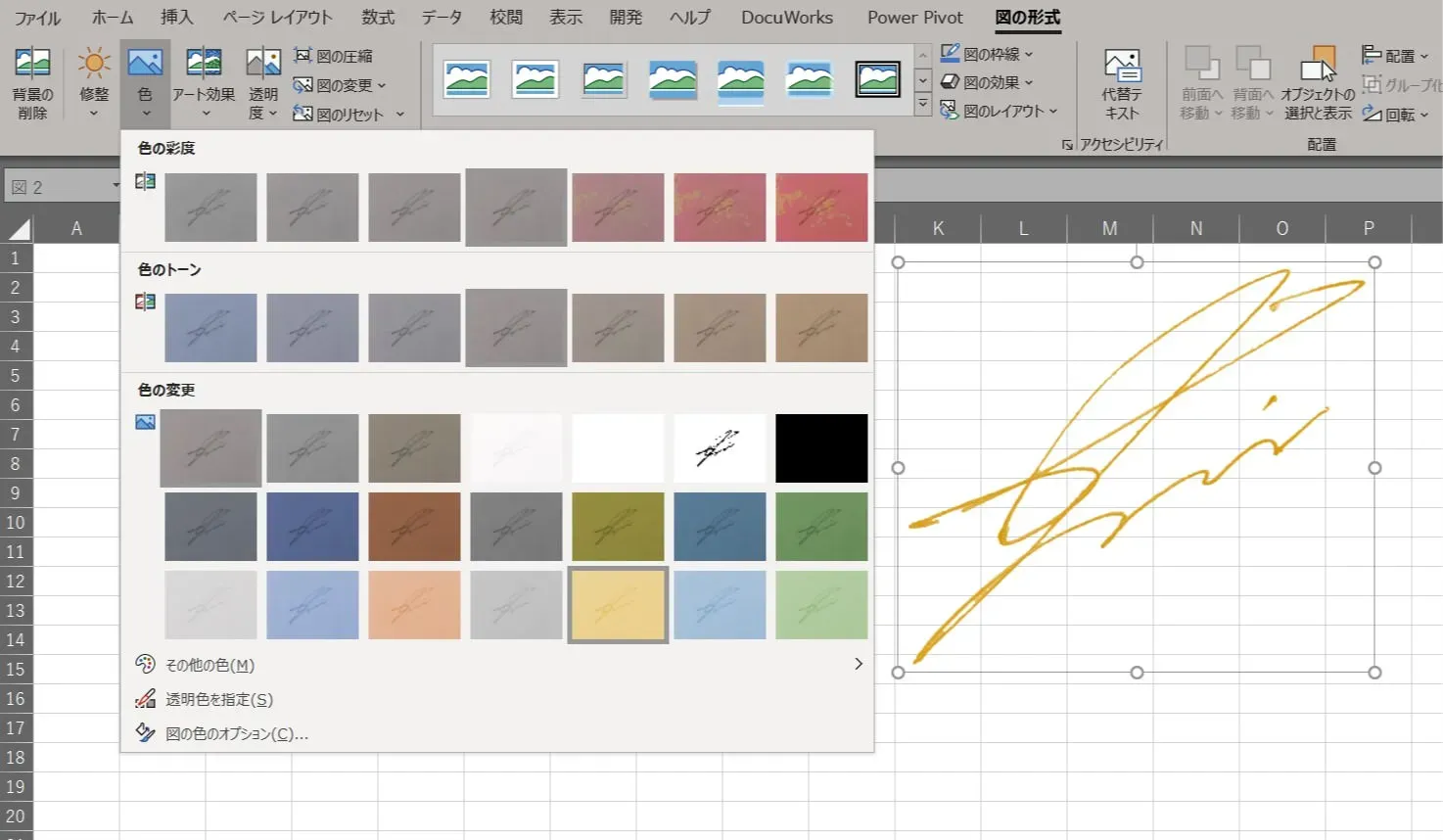Switch to the 挿入 (insert) tab

tap(177, 18)
